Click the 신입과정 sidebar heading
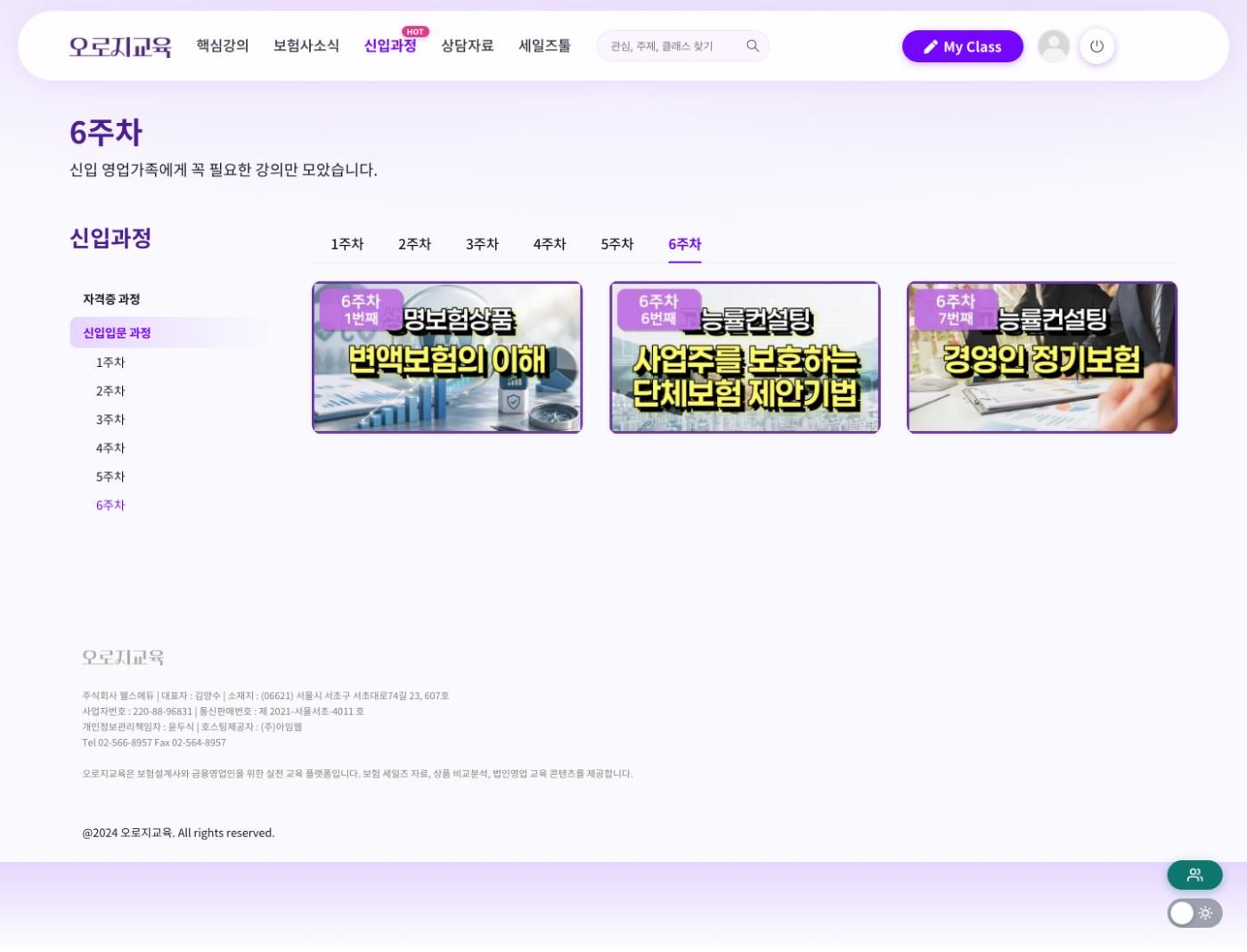Viewport: 1247px width, 952px height. [x=110, y=238]
